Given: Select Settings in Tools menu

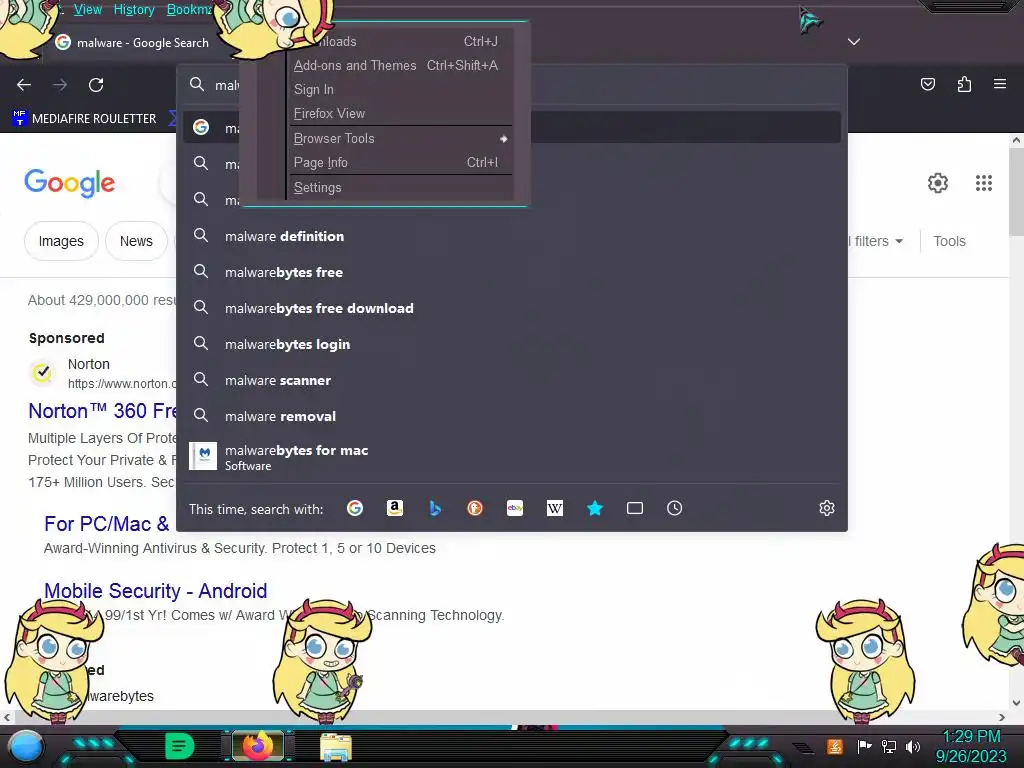Looking at the screenshot, I should (x=400, y=187).
